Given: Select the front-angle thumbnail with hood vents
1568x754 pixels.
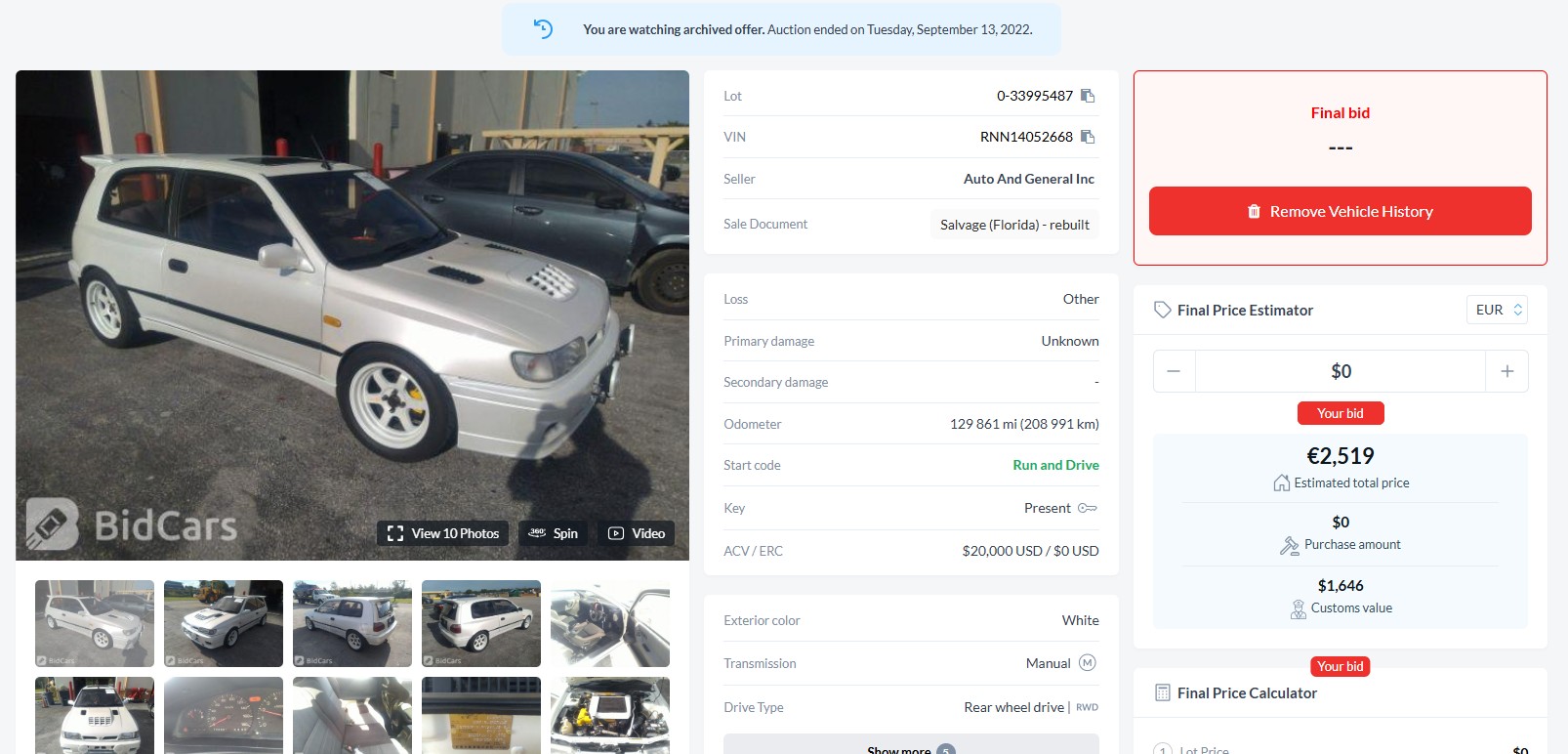Looking at the screenshot, I should [224, 623].
